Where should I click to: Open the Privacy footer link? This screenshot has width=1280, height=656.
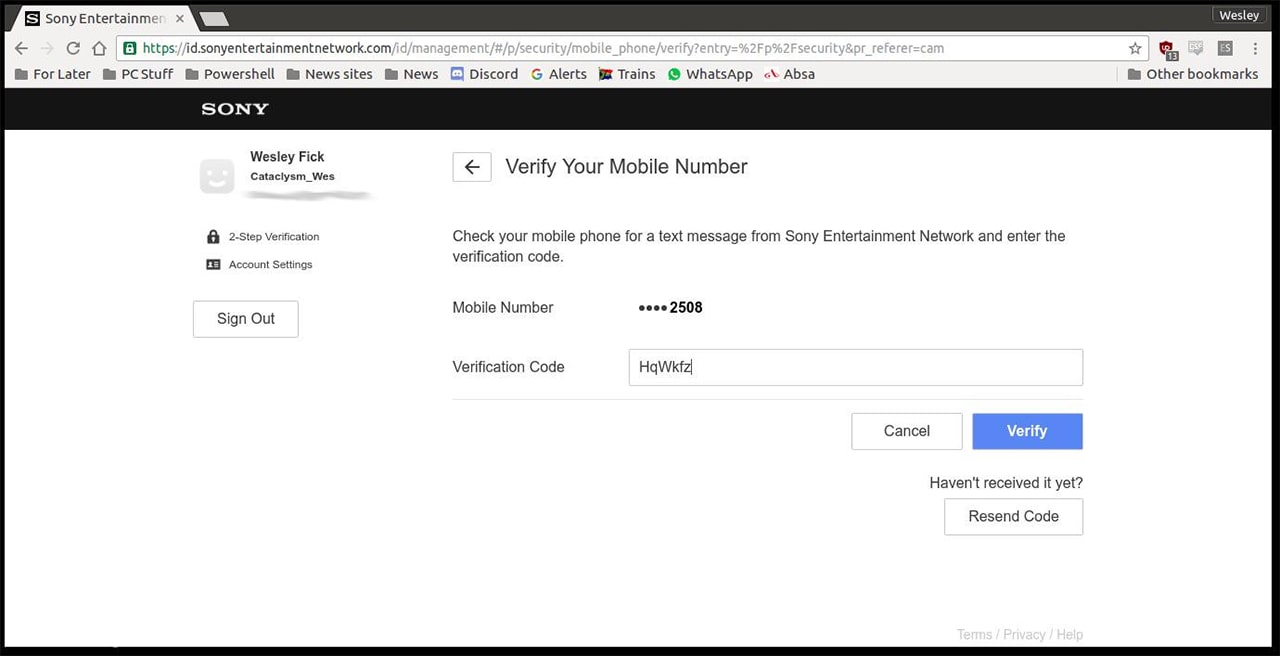1024,635
